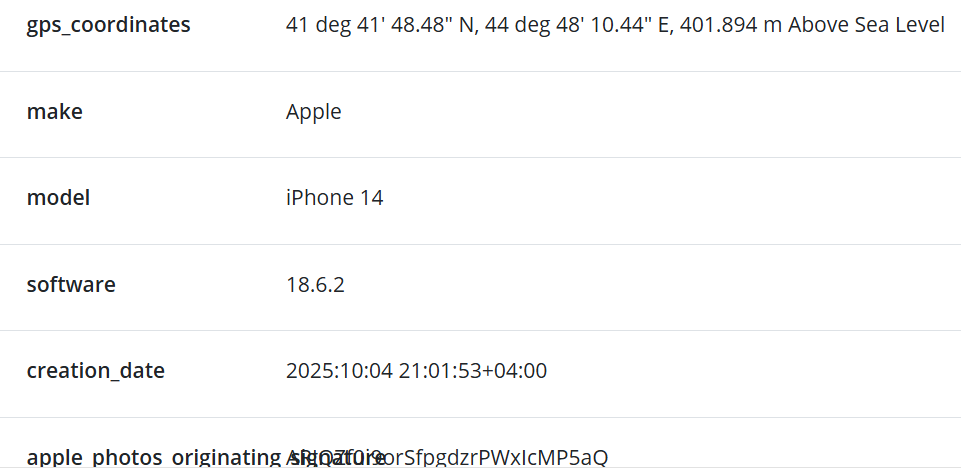Click the date 2025:10:04 in creation date
961x469 pixels.
point(339,371)
